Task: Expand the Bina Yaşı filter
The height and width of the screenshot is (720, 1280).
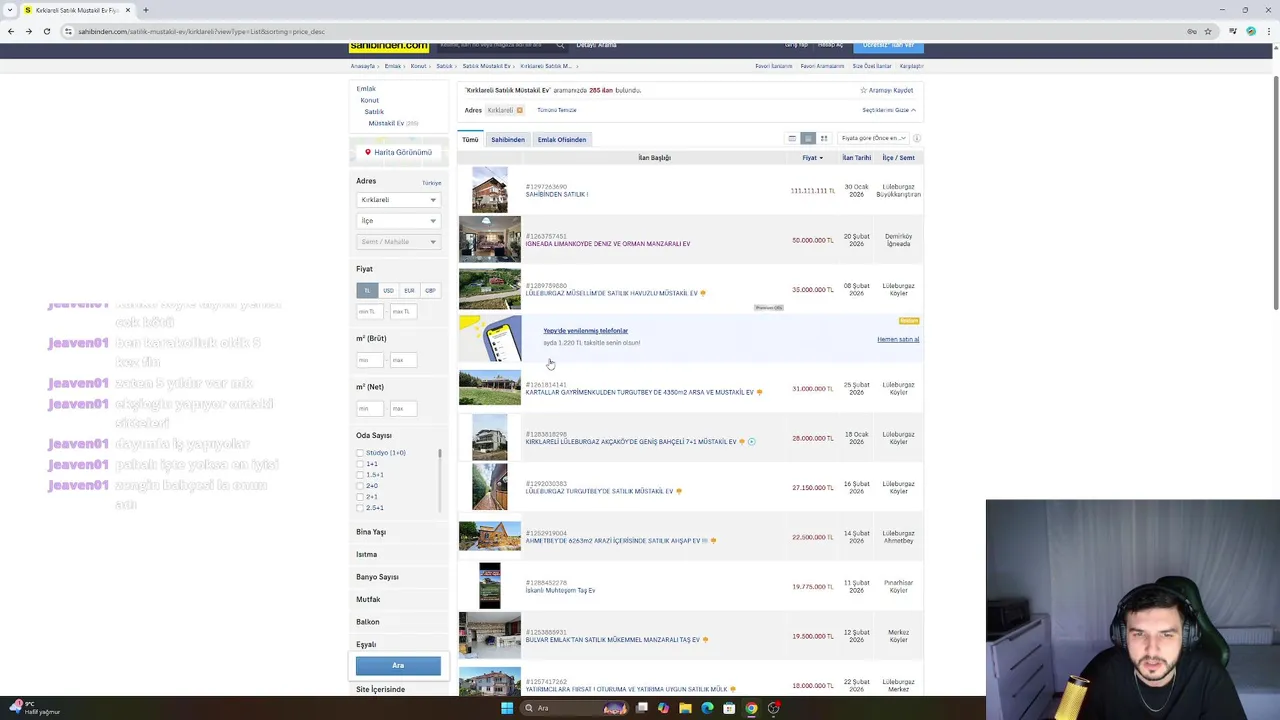Action: pos(371,532)
